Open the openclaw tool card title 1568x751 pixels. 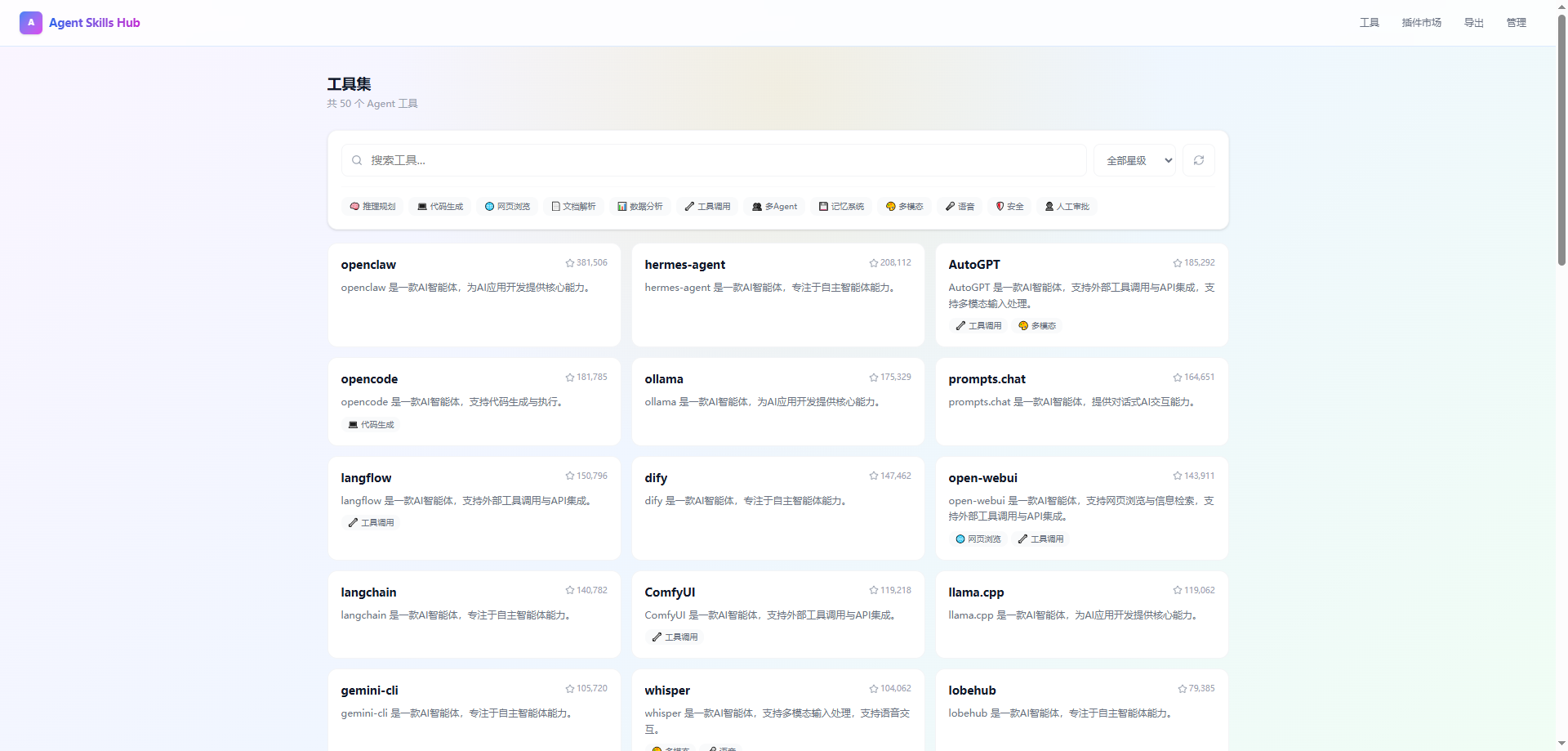[x=368, y=265]
